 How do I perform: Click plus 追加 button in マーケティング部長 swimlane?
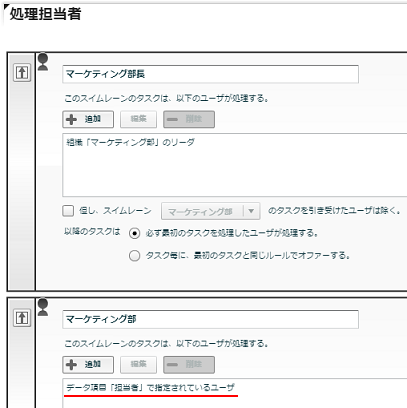point(88,119)
